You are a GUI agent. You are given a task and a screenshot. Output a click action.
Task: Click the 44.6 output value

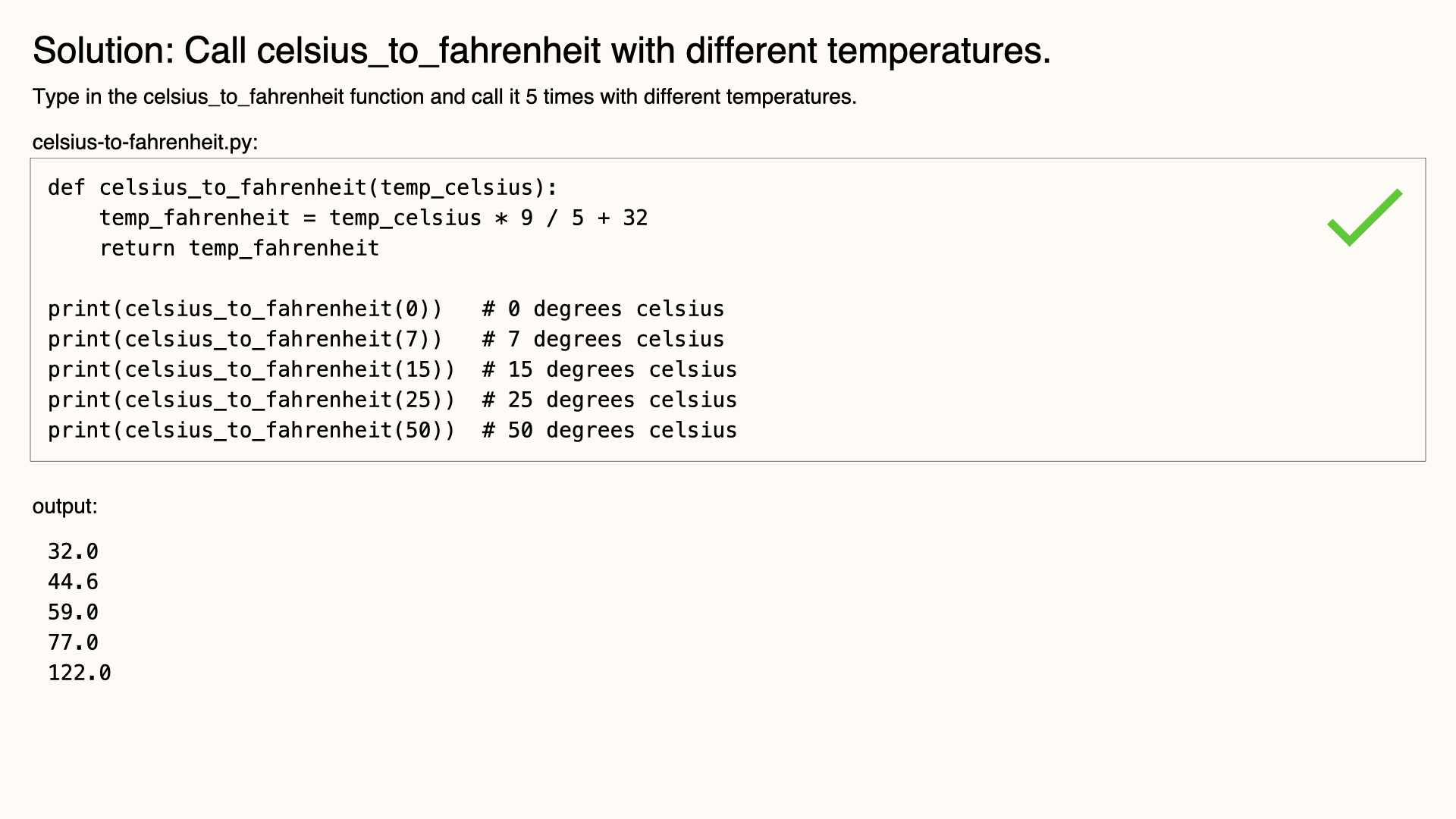click(x=74, y=582)
